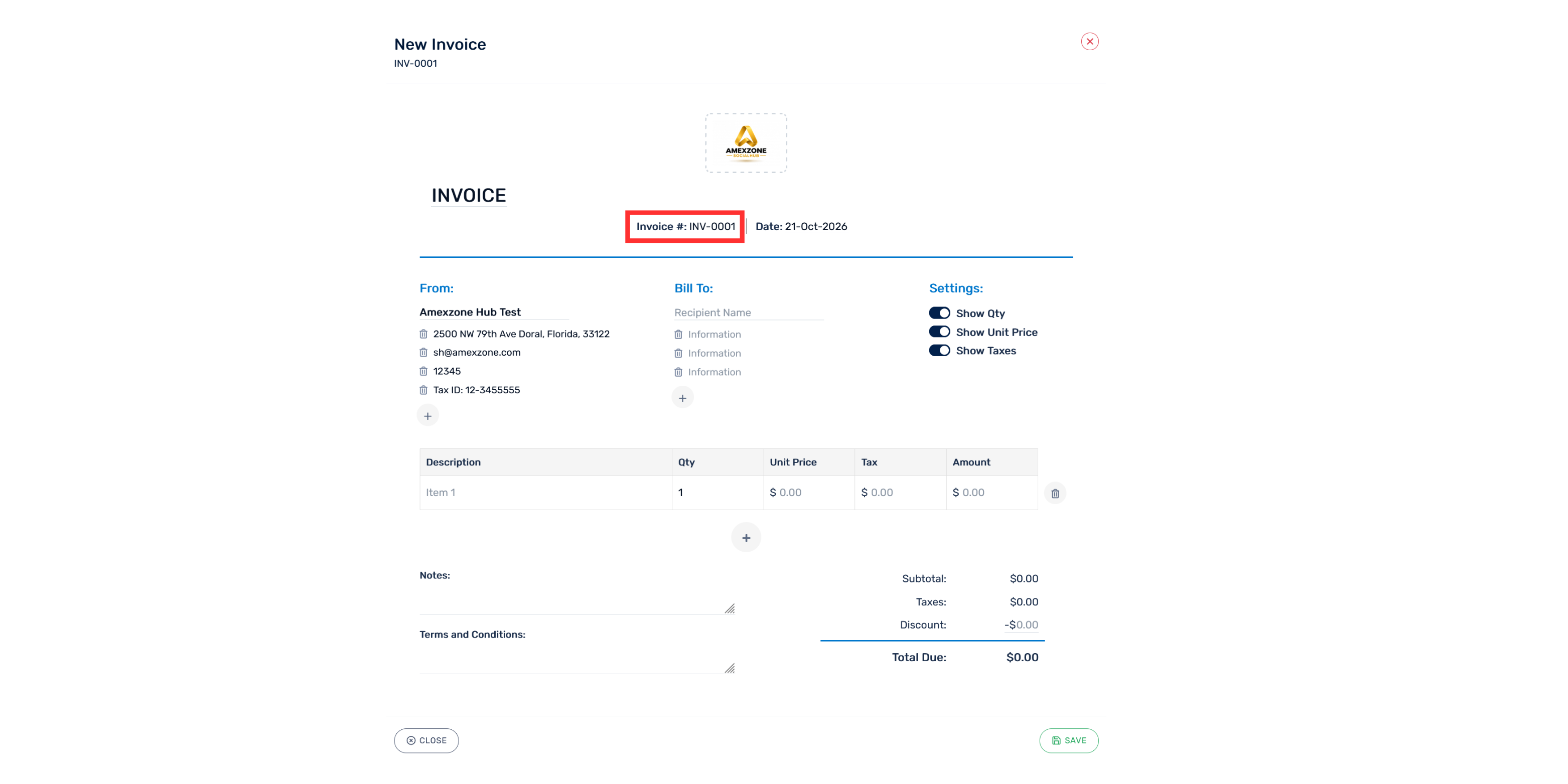Add a new line item row

(x=746, y=538)
